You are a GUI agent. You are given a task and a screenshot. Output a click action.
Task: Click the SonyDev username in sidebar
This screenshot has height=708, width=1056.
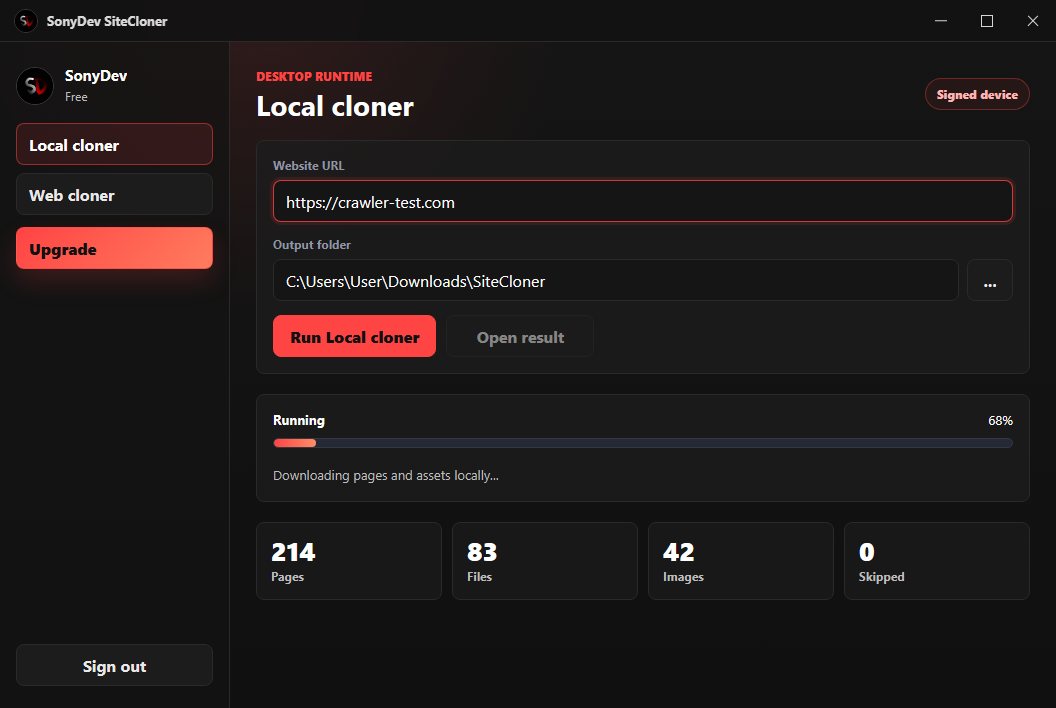[x=96, y=75]
